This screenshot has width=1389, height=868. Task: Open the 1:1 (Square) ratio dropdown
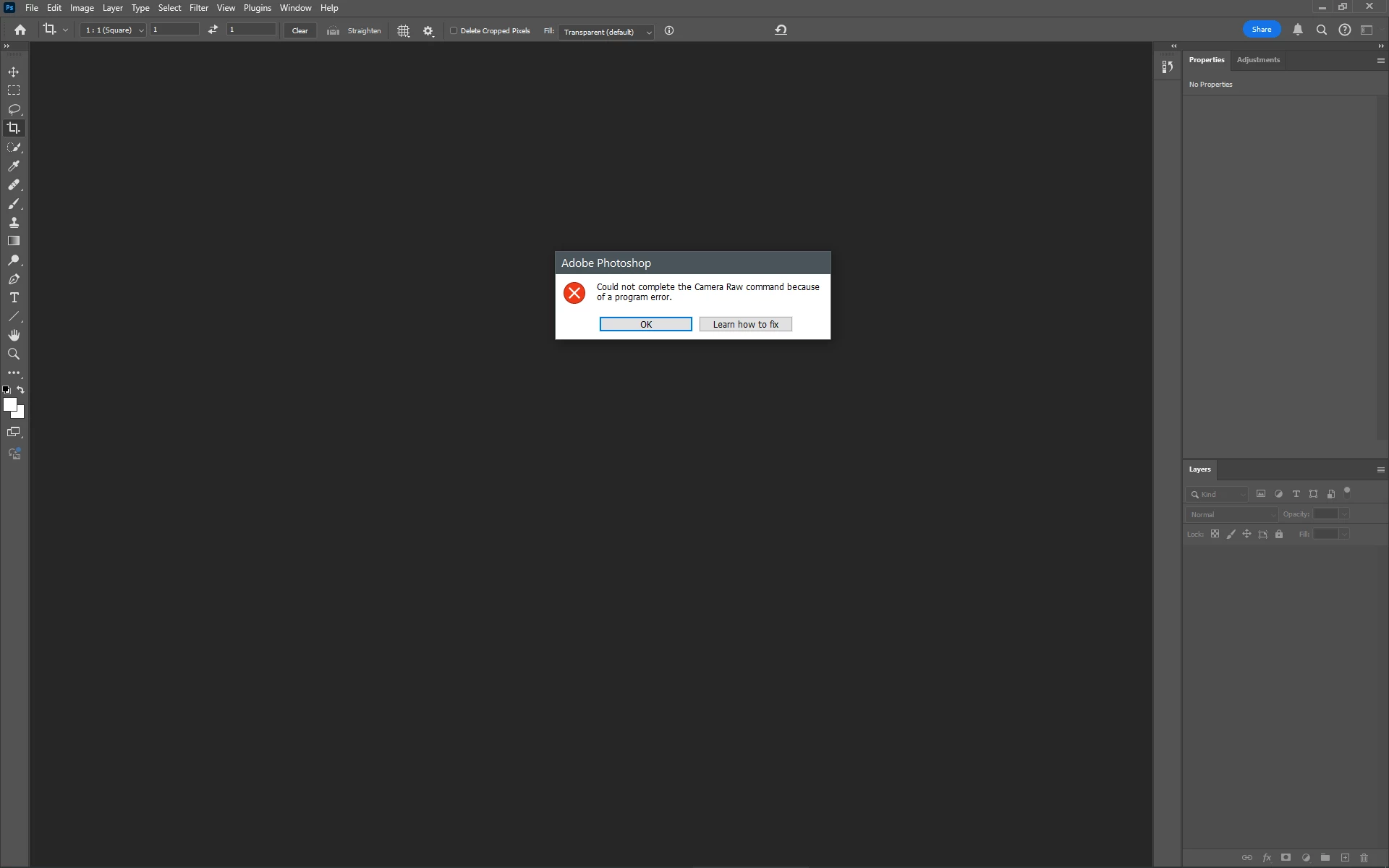[114, 30]
